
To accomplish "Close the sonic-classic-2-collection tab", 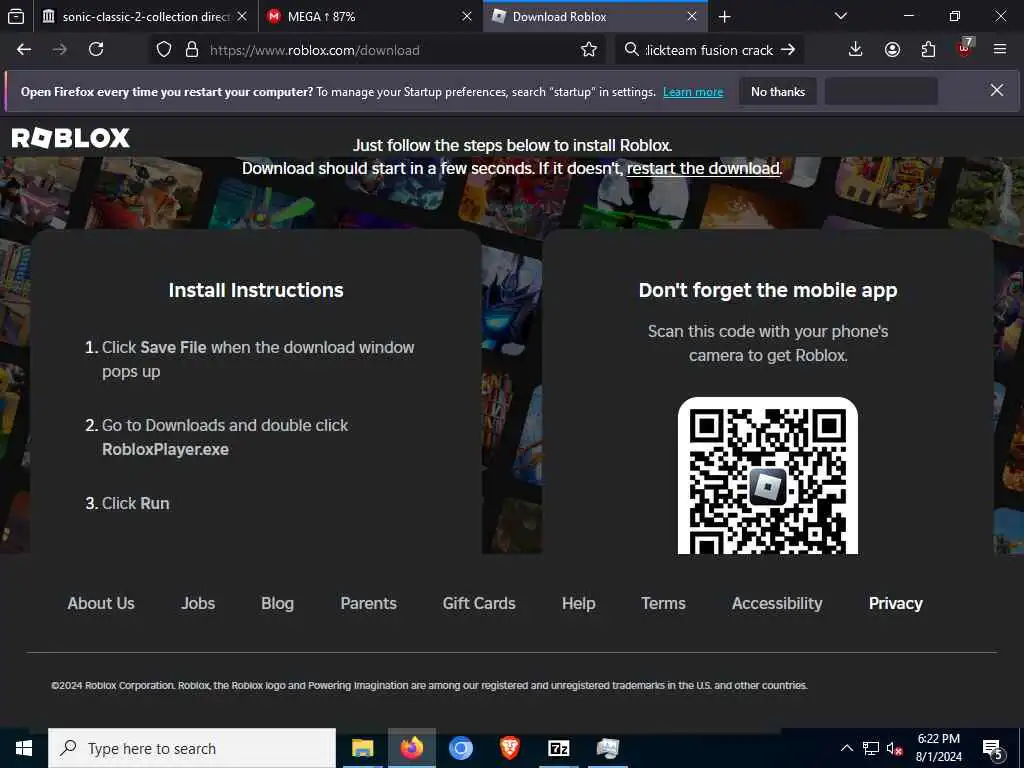I will pyautogui.click(x=242, y=16).
